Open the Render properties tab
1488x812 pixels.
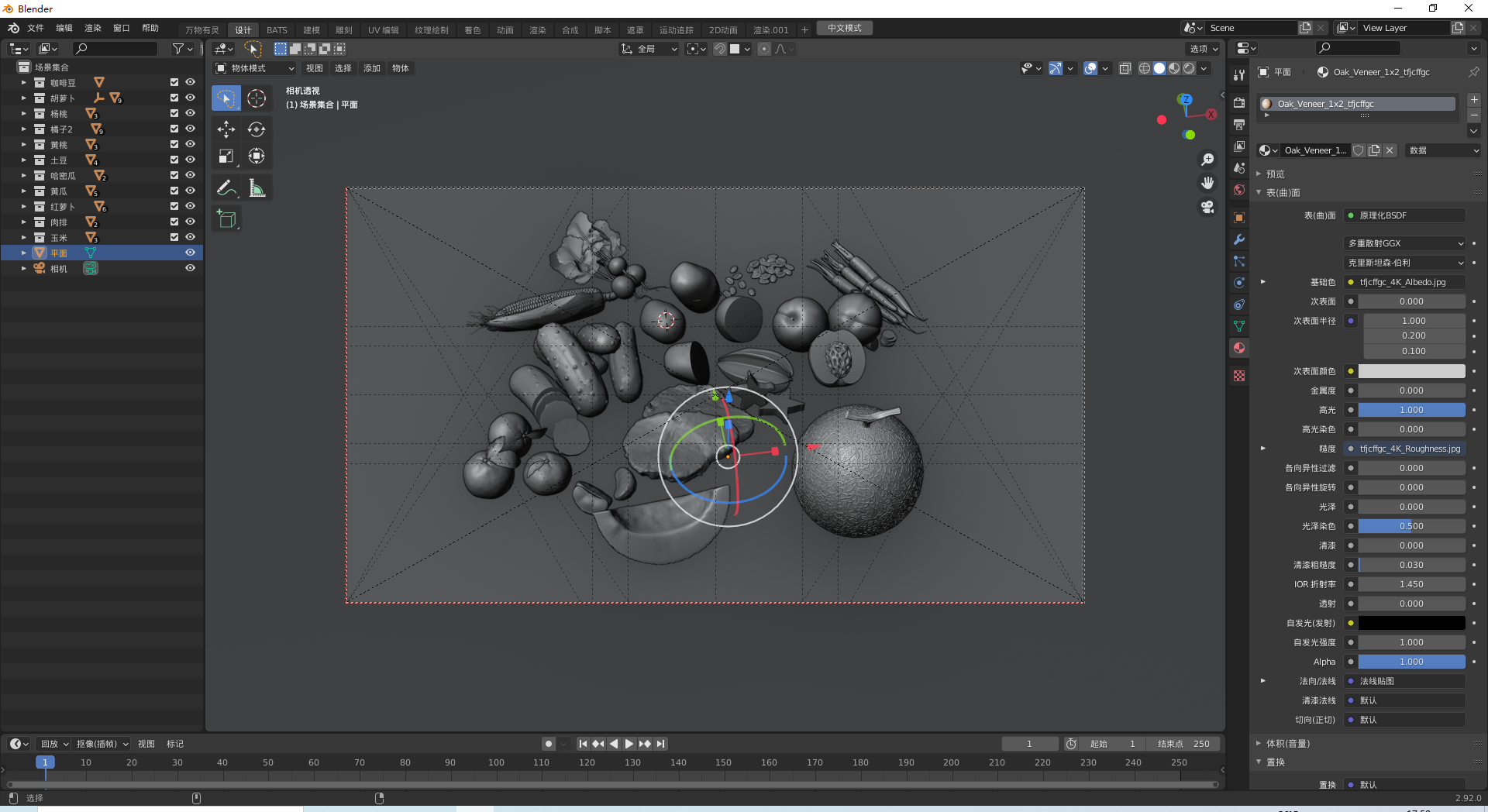coord(1238,101)
